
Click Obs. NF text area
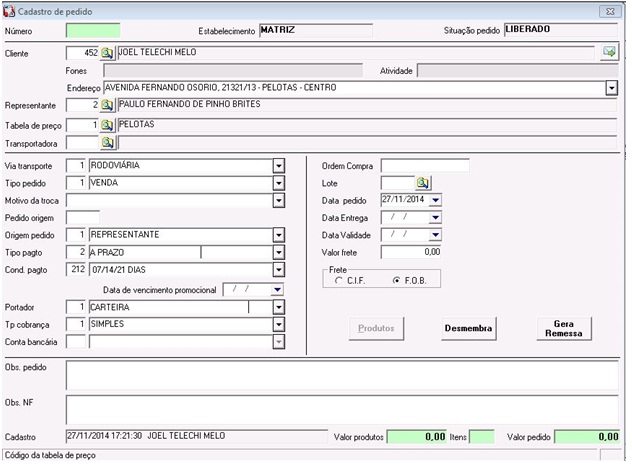[342, 410]
